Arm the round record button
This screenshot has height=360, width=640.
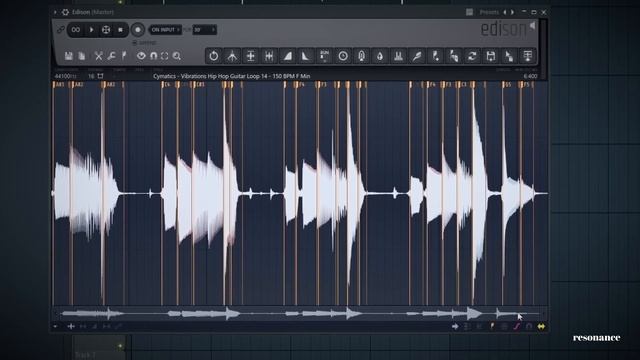pos(138,30)
